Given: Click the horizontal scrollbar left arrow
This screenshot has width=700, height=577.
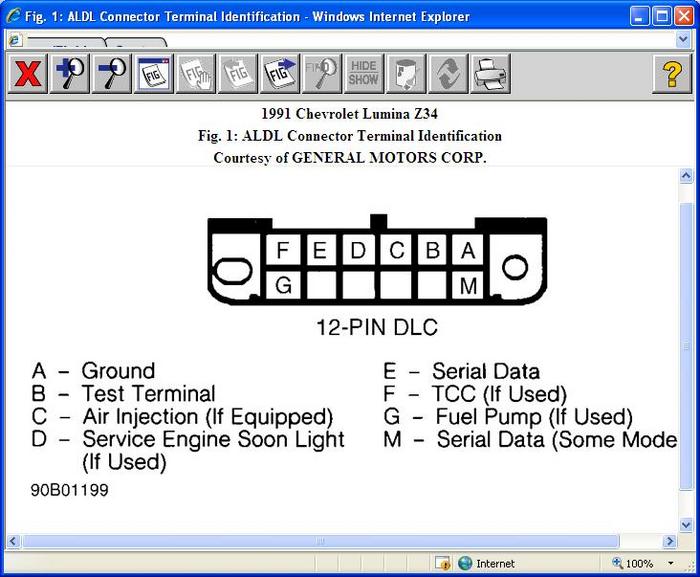Looking at the screenshot, I should [12, 541].
